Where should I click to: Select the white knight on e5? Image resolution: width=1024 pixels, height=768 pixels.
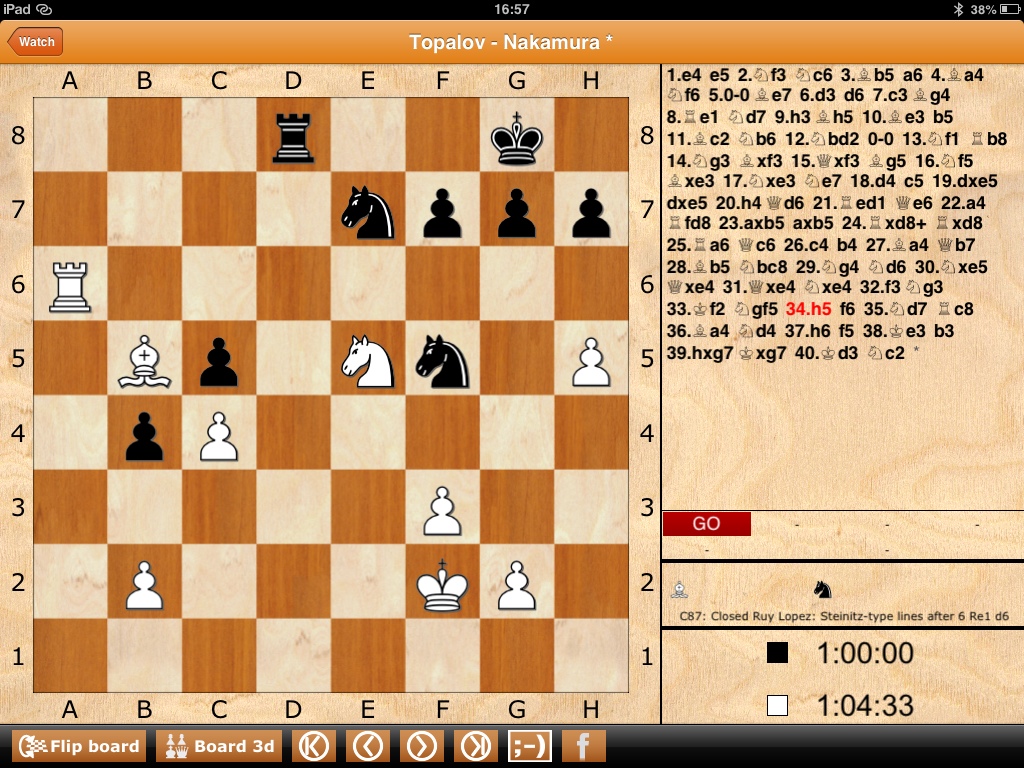click(367, 360)
